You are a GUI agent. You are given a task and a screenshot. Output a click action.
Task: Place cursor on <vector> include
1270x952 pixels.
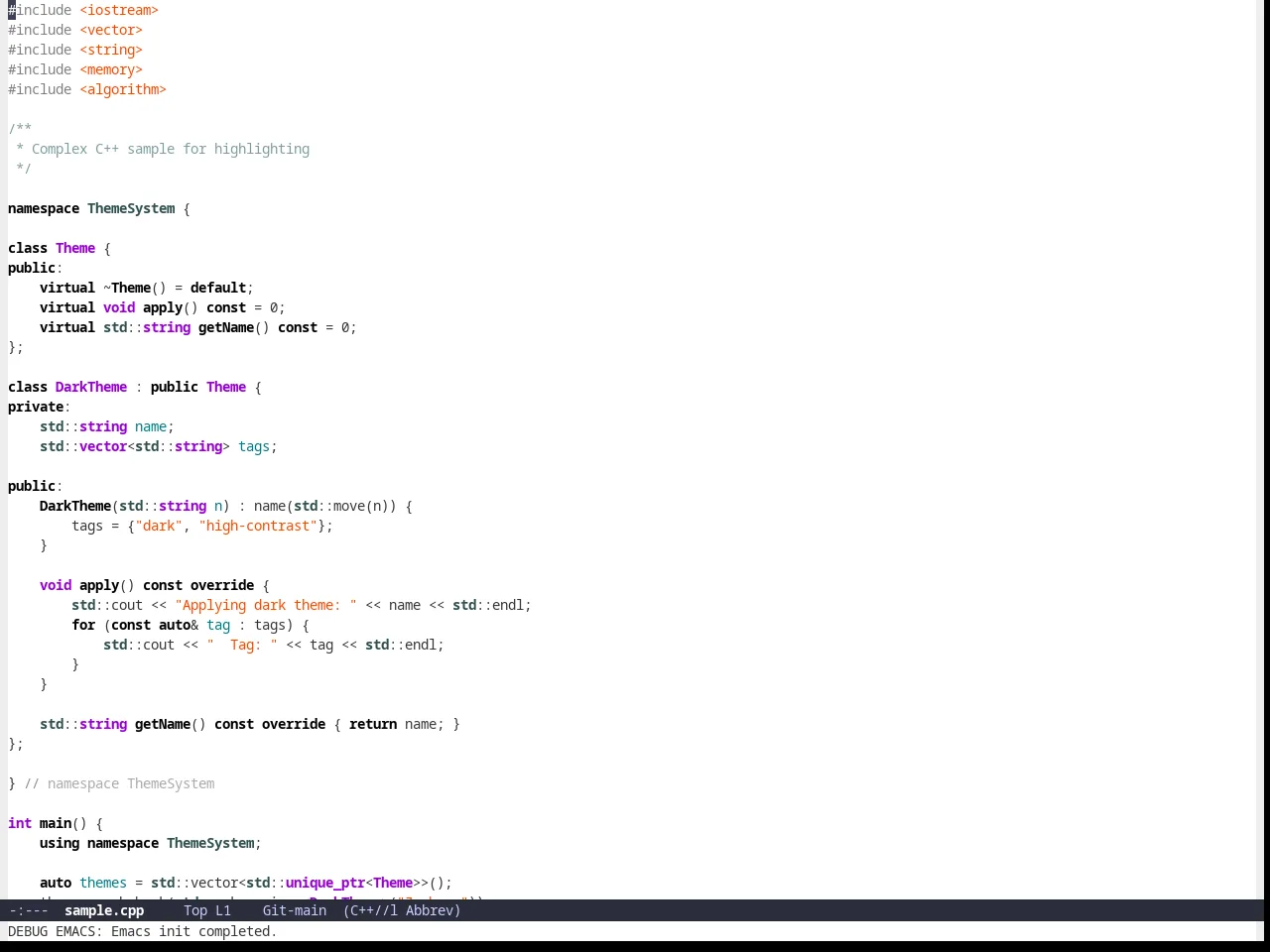coord(111,30)
